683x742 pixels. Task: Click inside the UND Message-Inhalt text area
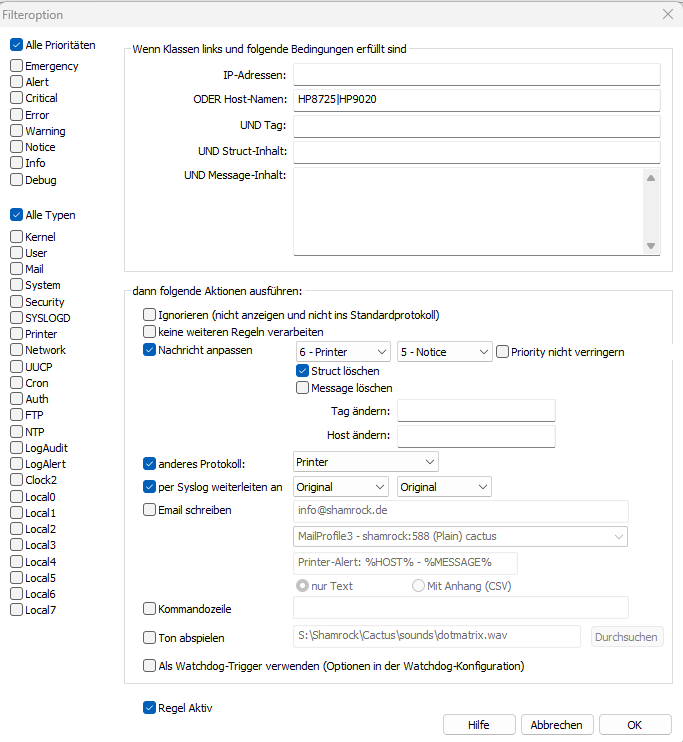(x=469, y=211)
